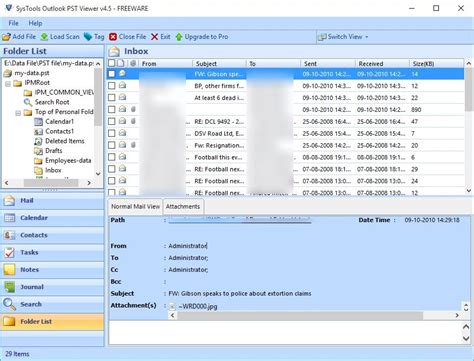Switch to Normal Mail View tab

135,207
